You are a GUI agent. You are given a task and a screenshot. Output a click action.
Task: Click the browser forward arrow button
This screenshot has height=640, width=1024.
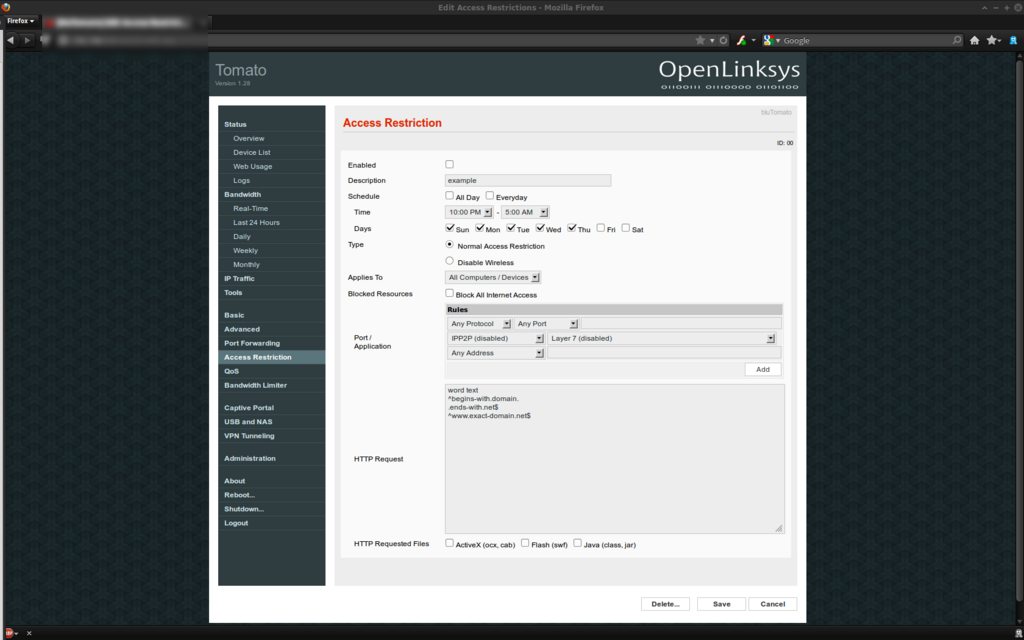[27, 40]
